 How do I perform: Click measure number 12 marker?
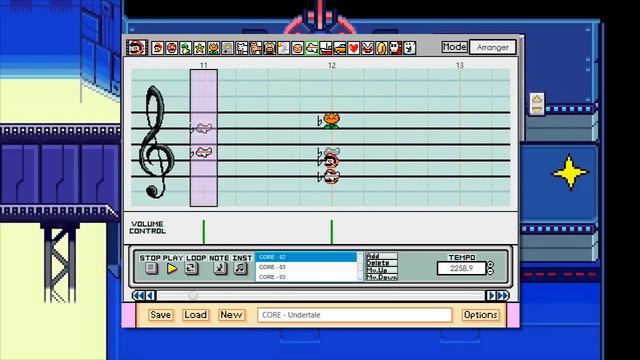[x=331, y=65]
